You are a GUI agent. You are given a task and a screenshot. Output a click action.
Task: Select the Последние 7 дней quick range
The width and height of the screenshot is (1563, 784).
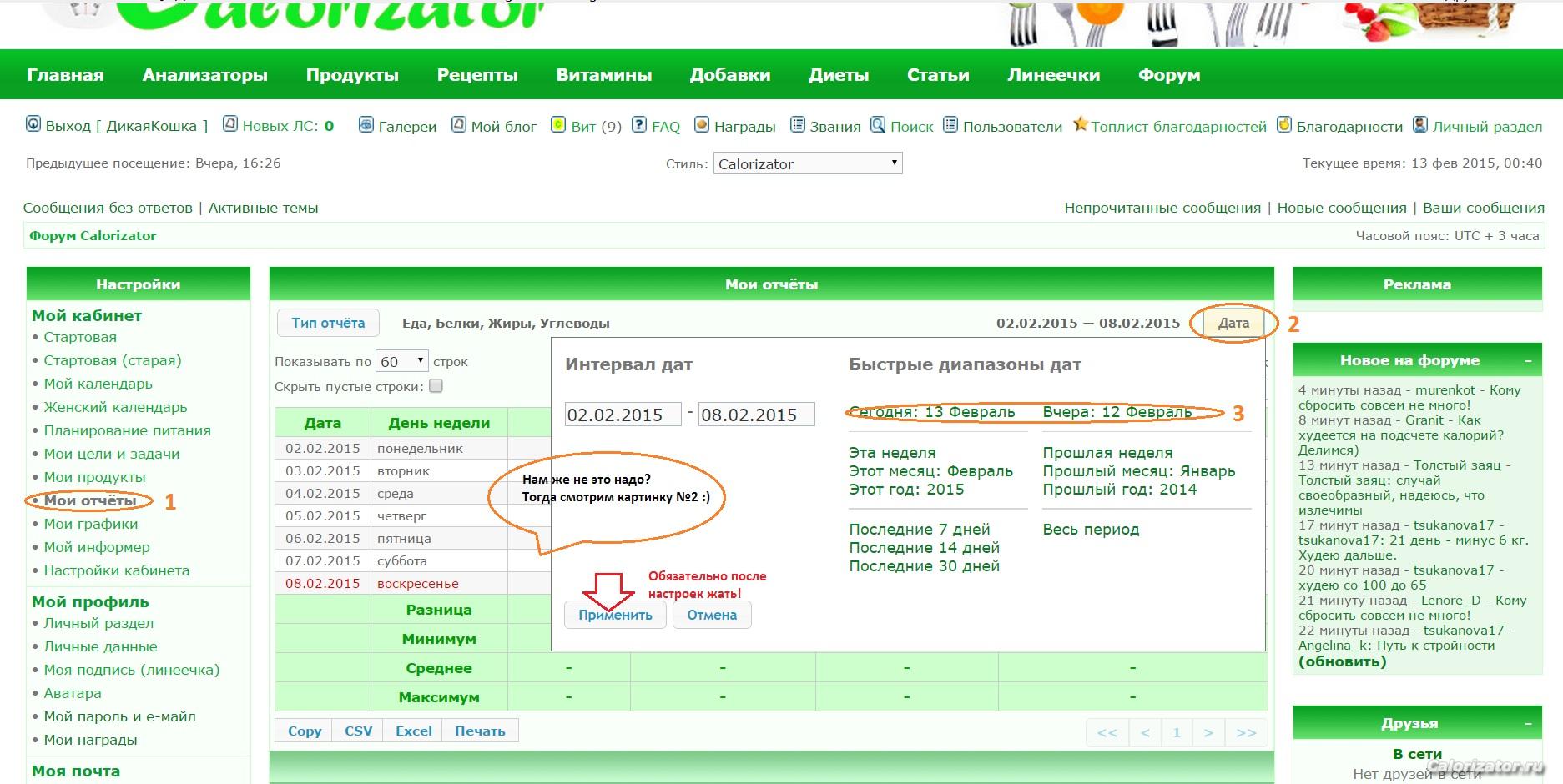(919, 530)
